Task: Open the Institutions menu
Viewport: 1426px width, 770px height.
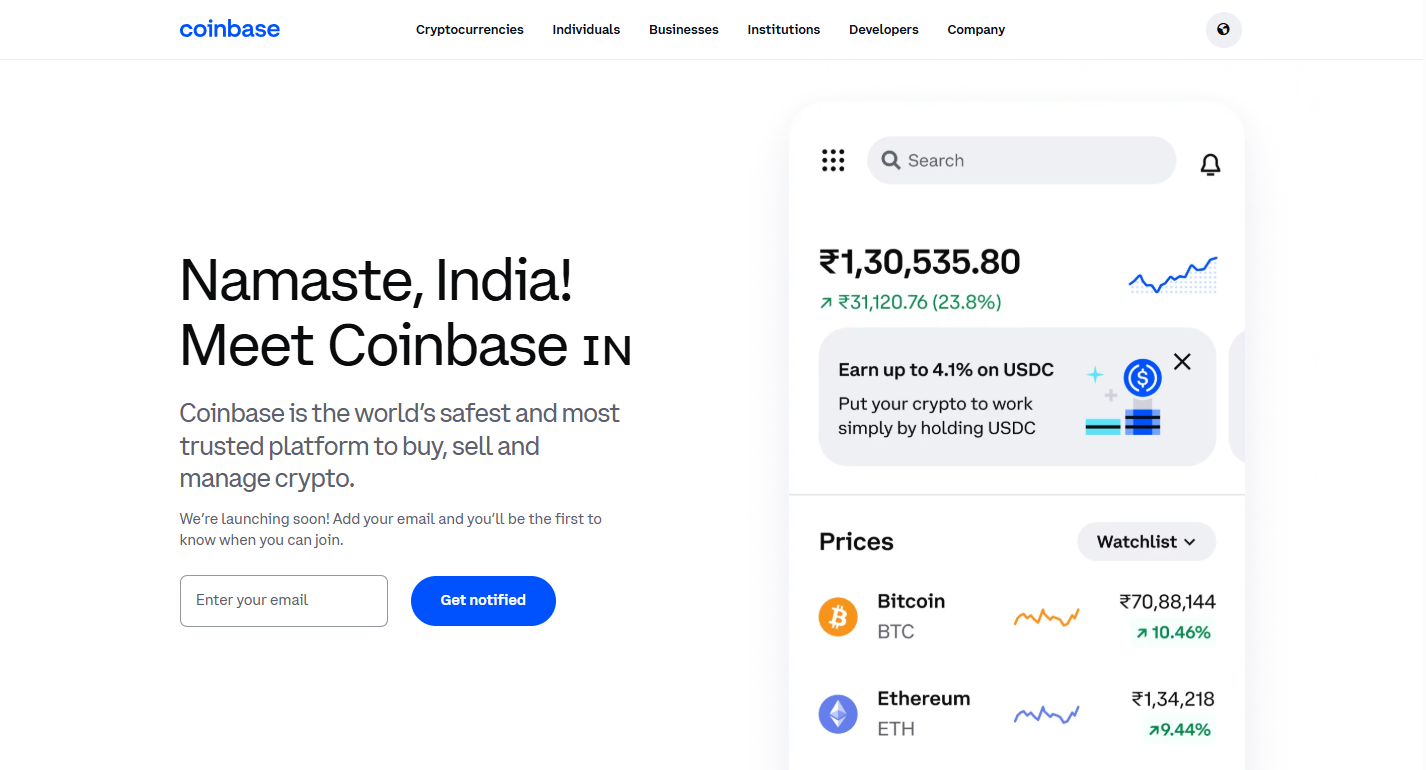Action: point(783,29)
